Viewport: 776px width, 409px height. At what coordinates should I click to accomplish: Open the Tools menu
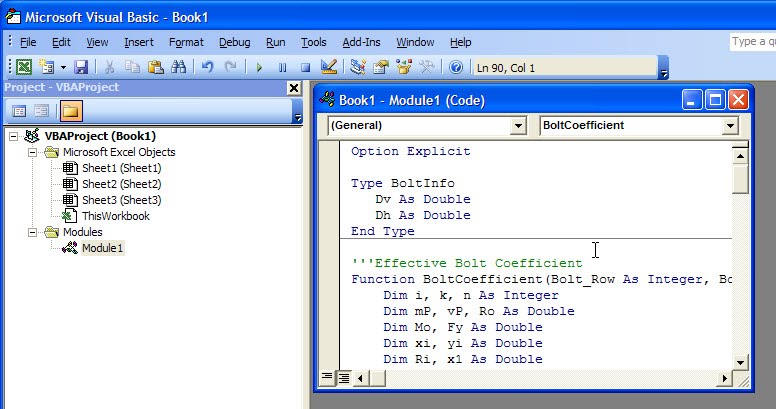coord(314,43)
